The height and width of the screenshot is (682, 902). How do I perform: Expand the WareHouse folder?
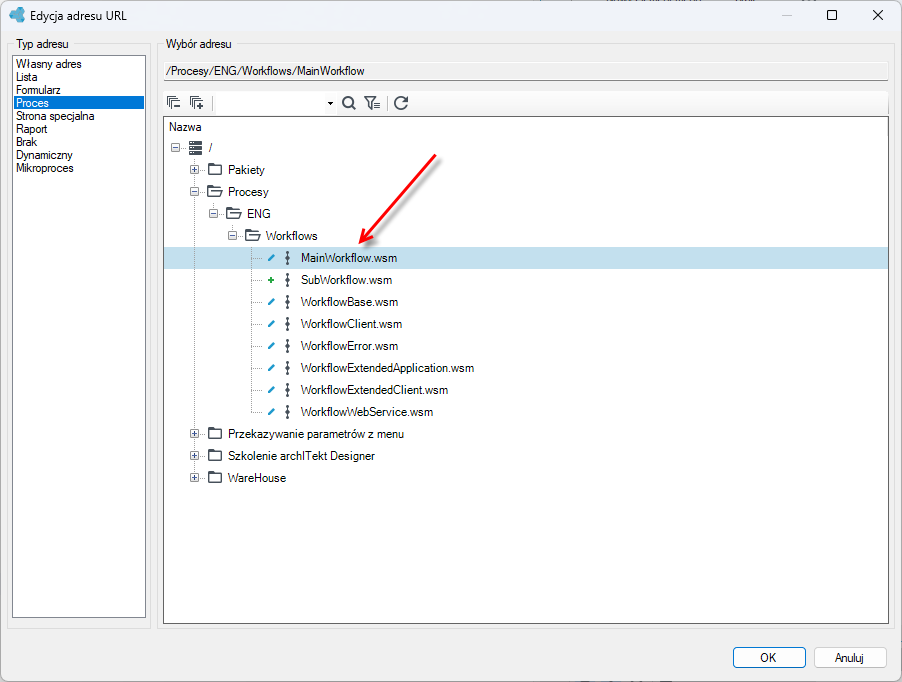coord(194,478)
